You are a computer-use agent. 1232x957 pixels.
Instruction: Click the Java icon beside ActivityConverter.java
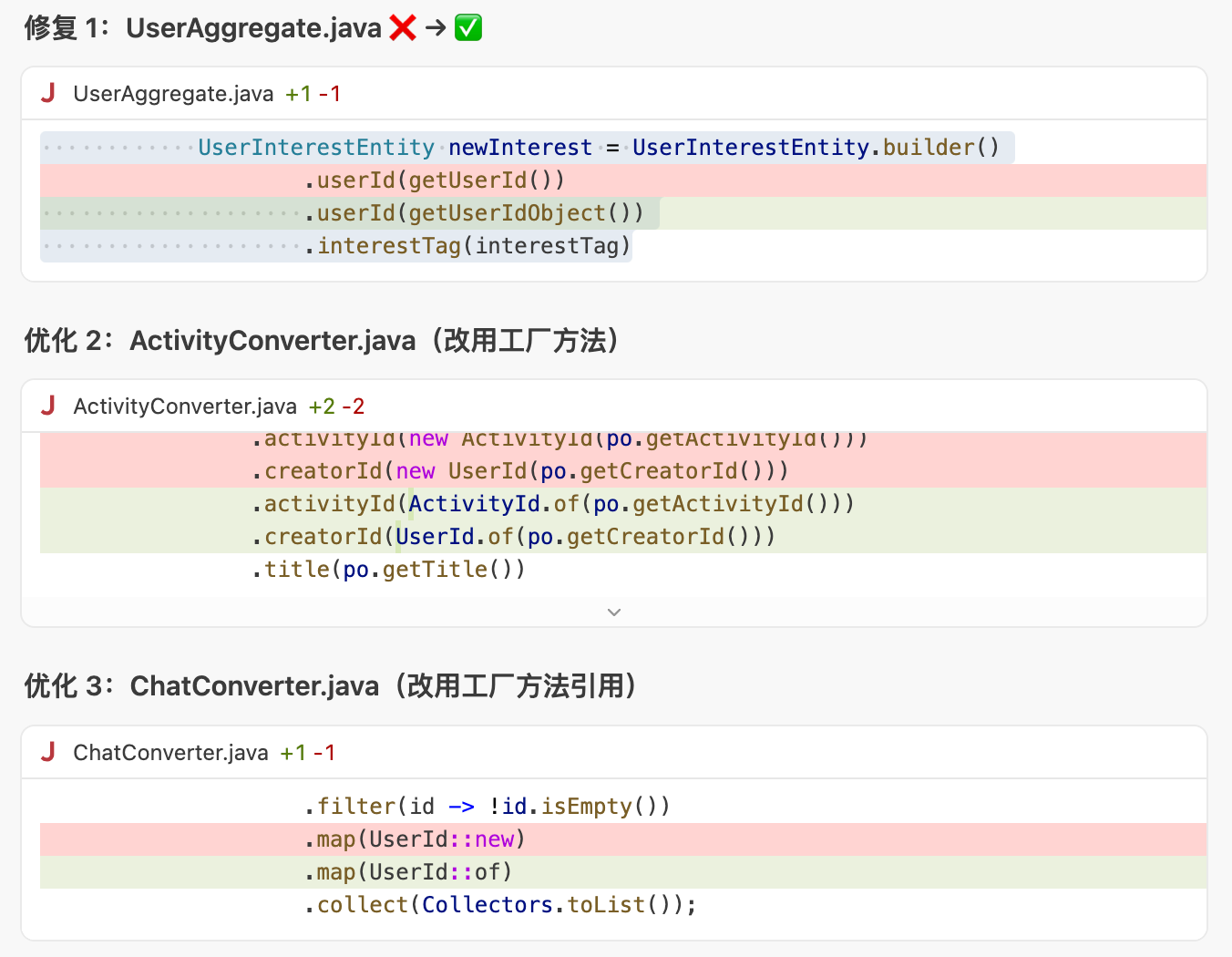click(x=48, y=406)
